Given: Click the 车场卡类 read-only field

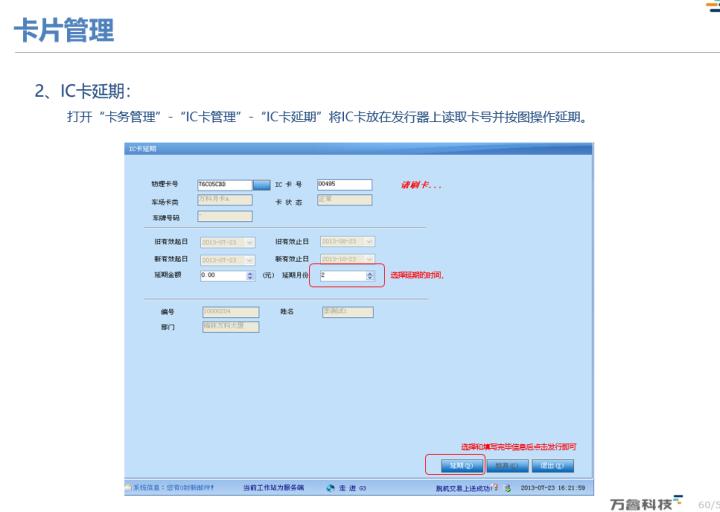Looking at the screenshot, I should point(225,200).
